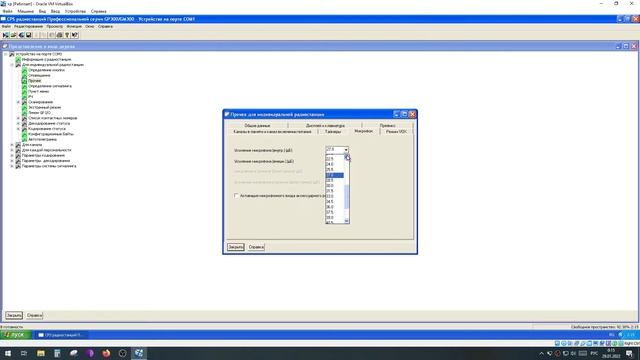Select 'Оповещение' tree item
The image size is (640, 360).
[39, 75]
